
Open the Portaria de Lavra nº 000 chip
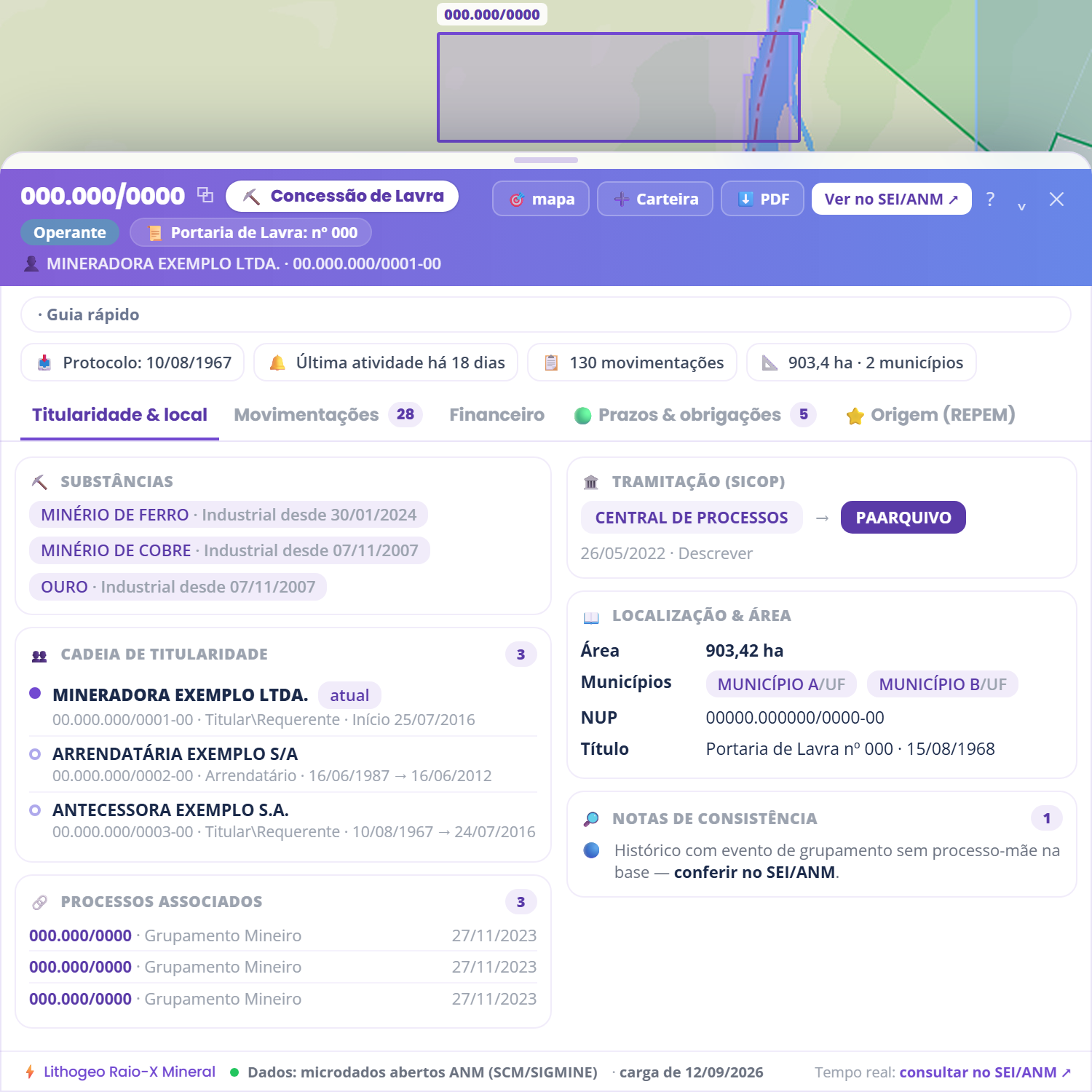[x=251, y=233]
